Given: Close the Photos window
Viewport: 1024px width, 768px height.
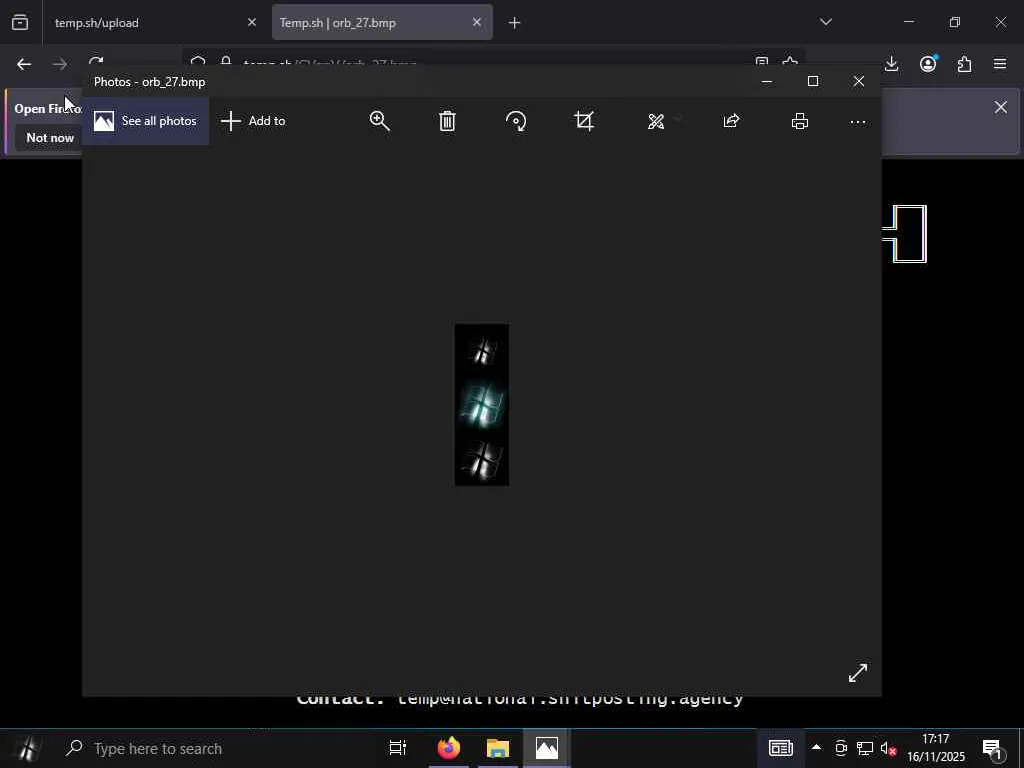Looking at the screenshot, I should point(859,82).
